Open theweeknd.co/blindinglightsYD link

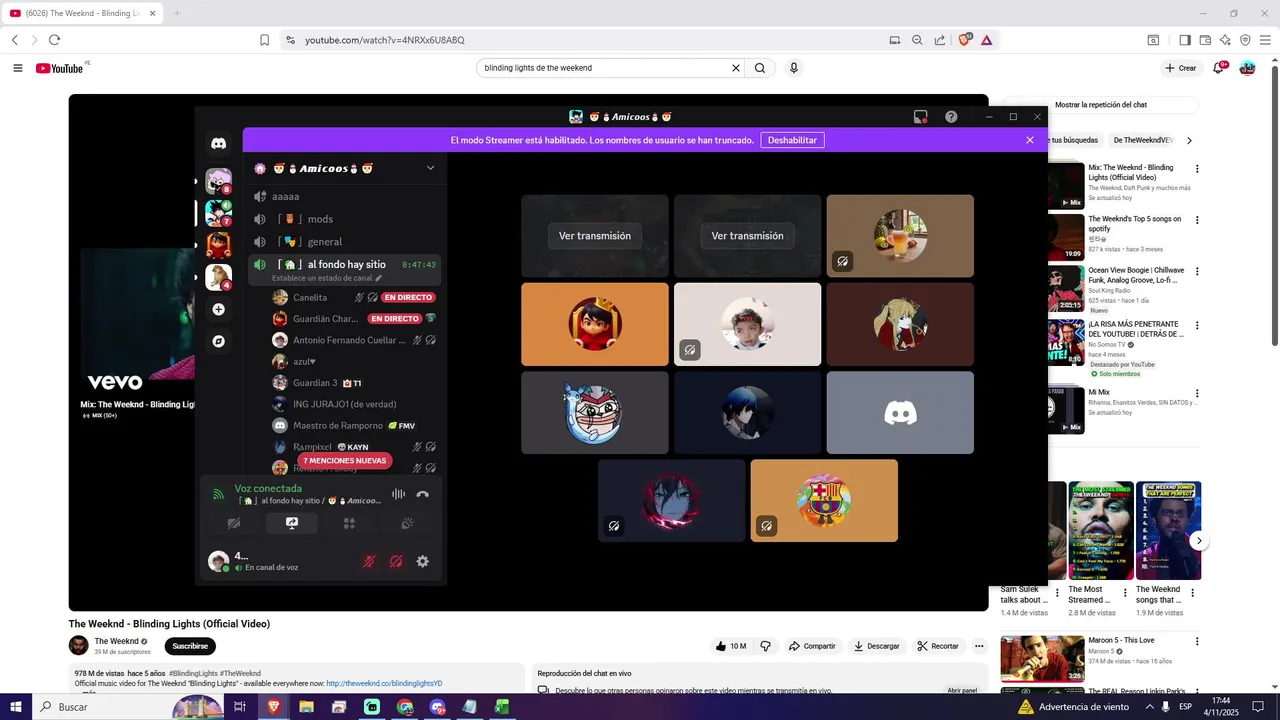point(384,684)
